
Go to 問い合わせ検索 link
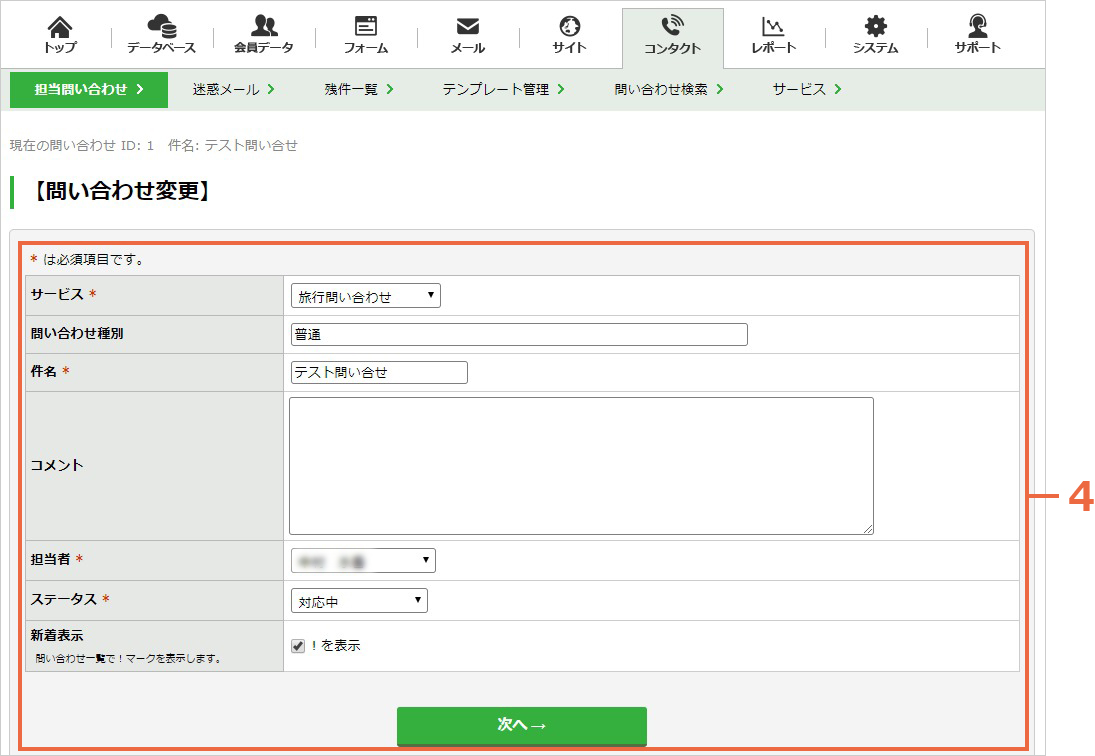pos(668,89)
